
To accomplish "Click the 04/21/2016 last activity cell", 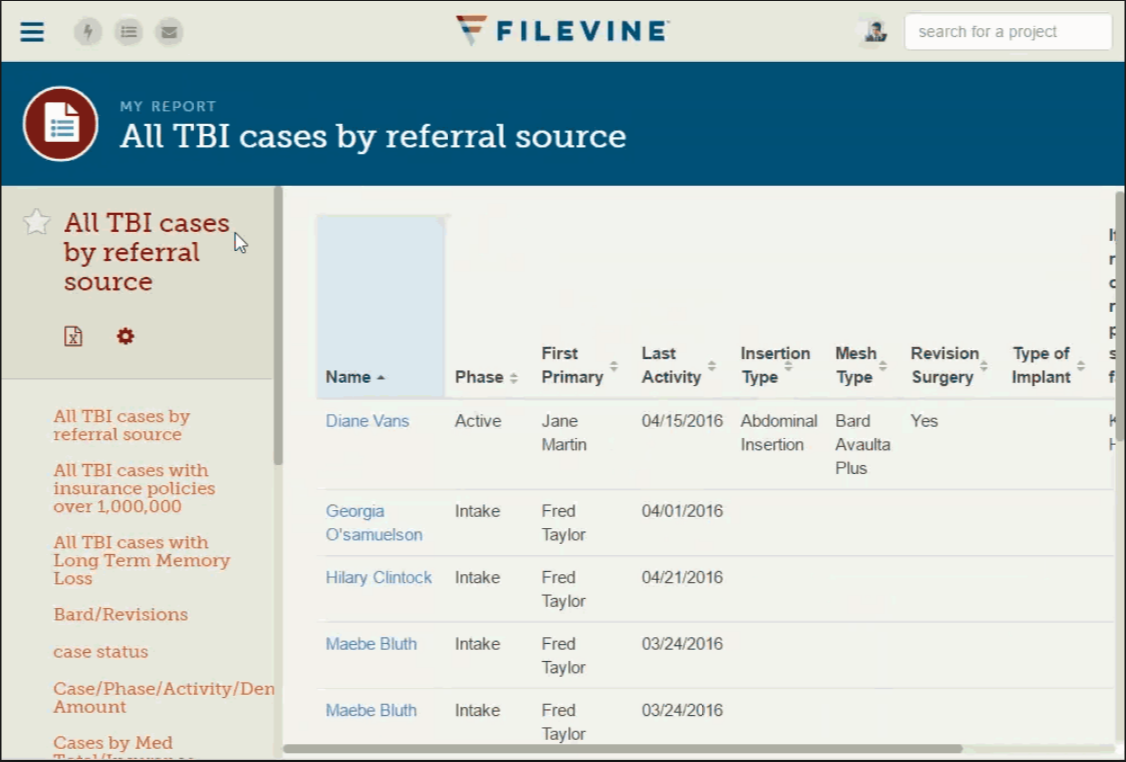I will tap(682, 577).
